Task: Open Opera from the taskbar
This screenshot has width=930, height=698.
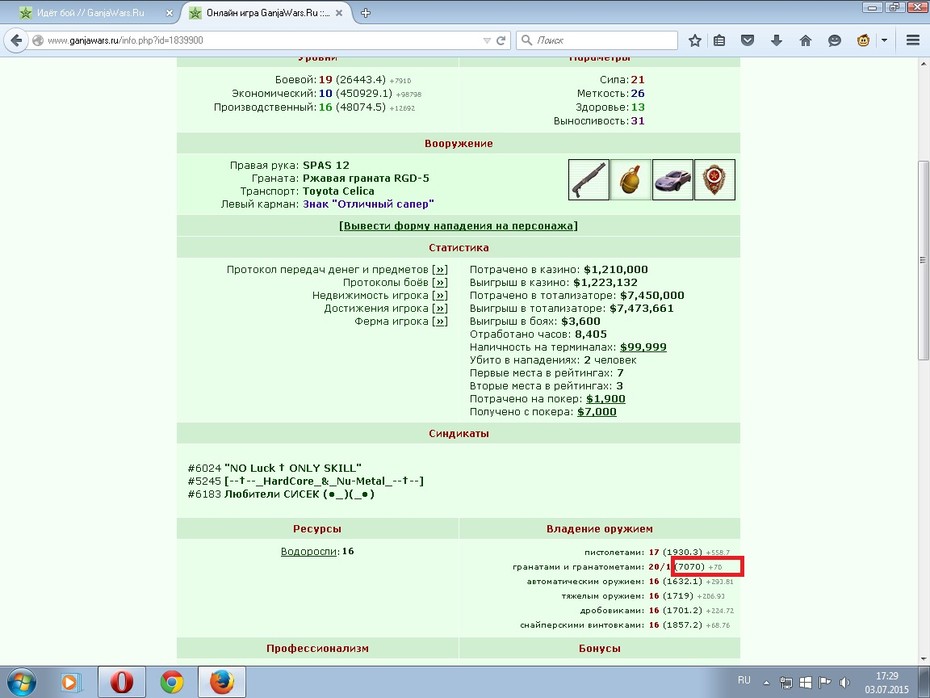Action: [122, 683]
